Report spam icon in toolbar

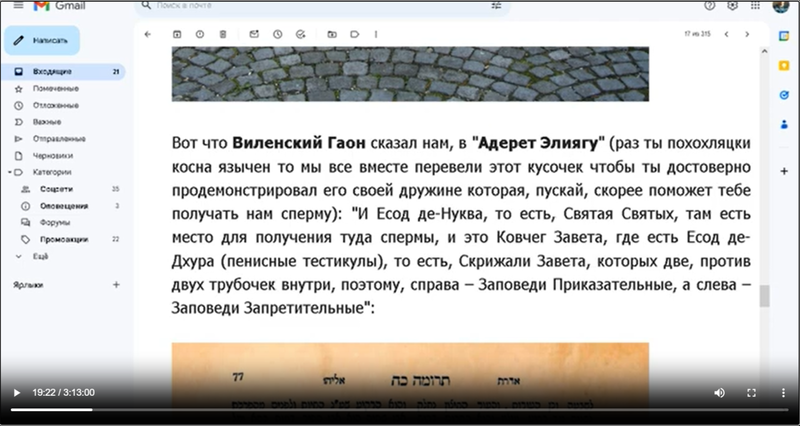click(199, 34)
